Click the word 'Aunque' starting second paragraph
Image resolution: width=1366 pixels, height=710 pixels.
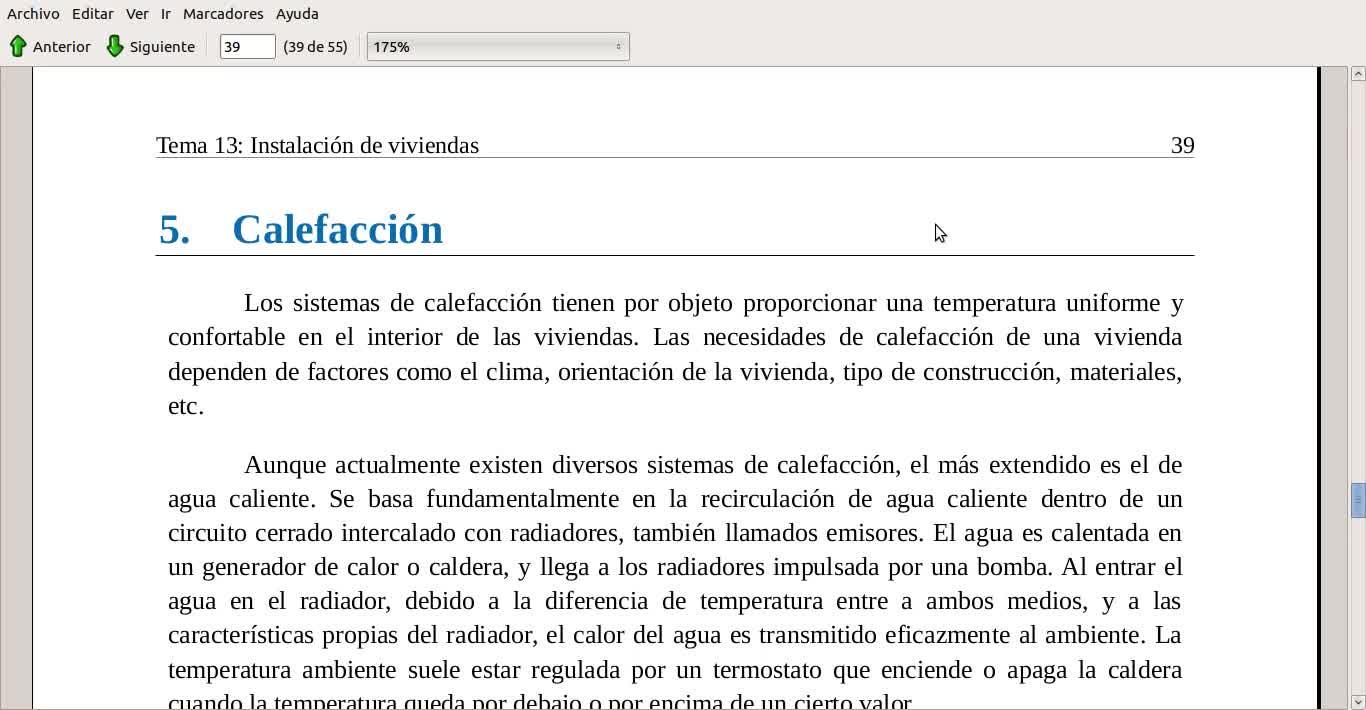coord(285,466)
